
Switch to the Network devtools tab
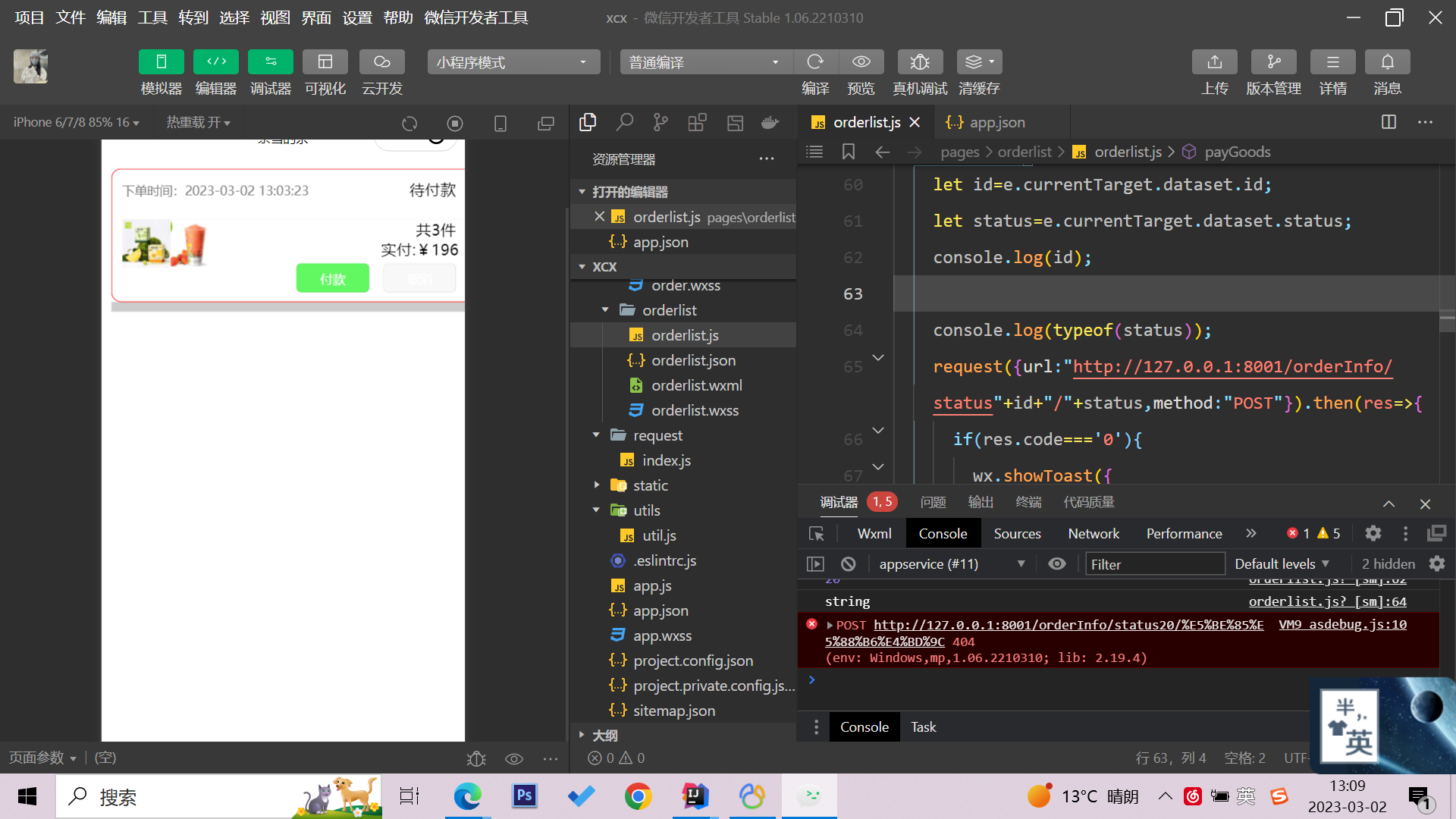(1093, 534)
